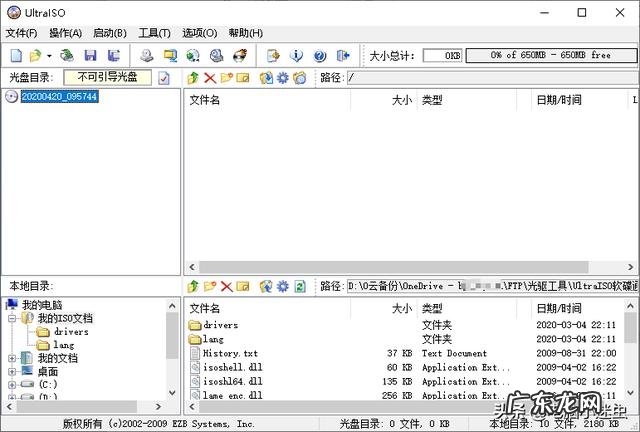This screenshot has width=640, height=432.
Task: Click red X delete in disc directory toolbar
Action: pyautogui.click(x=210, y=78)
